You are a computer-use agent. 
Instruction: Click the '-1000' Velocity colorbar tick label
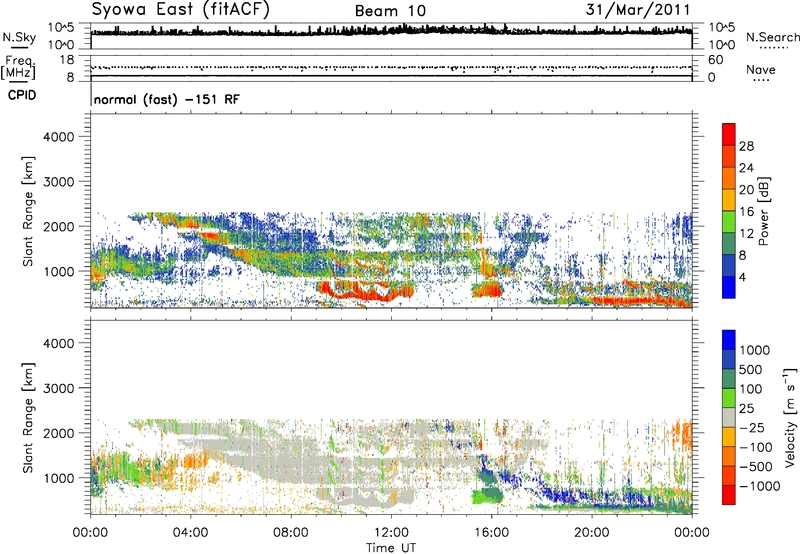point(759,486)
